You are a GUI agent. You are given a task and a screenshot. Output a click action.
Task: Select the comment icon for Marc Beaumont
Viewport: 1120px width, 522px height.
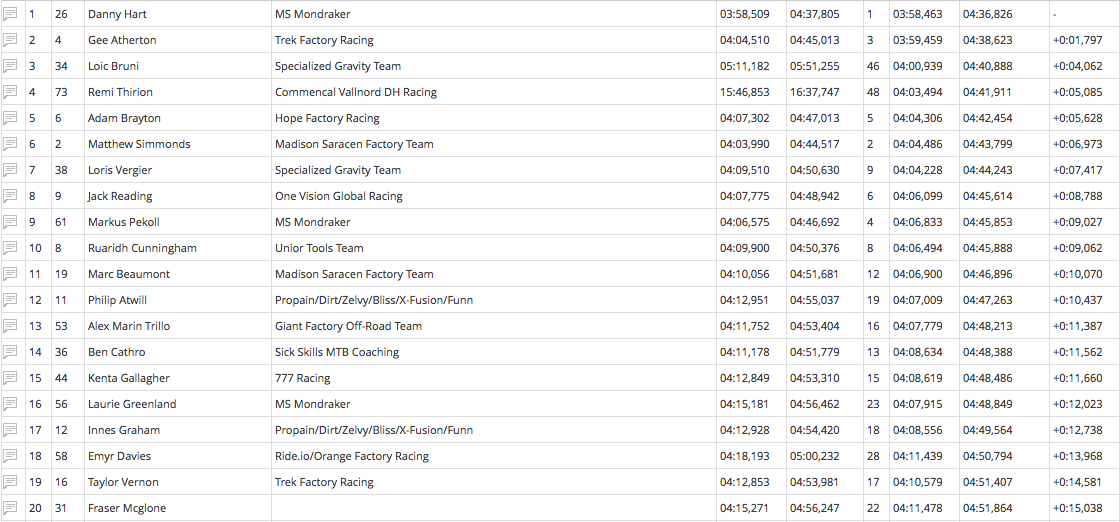pos(11,274)
